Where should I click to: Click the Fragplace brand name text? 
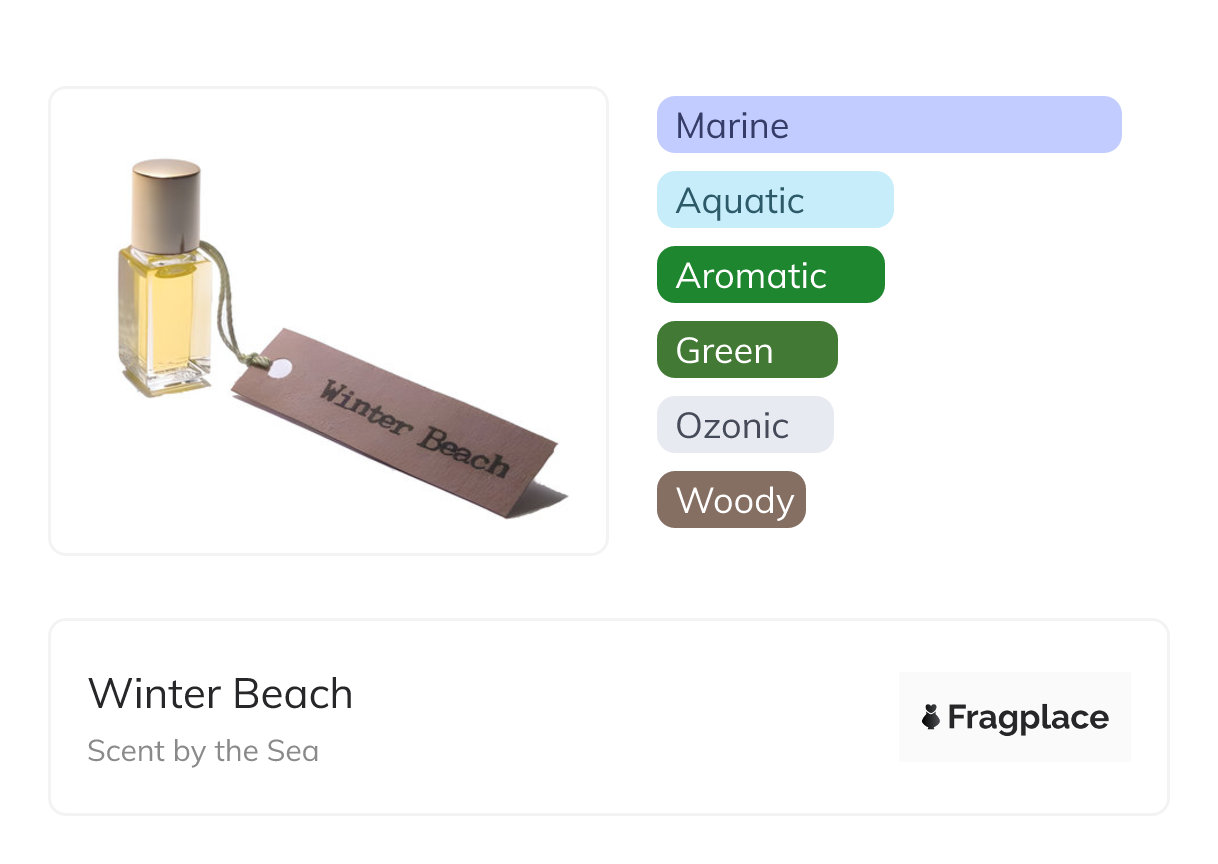coord(1028,717)
